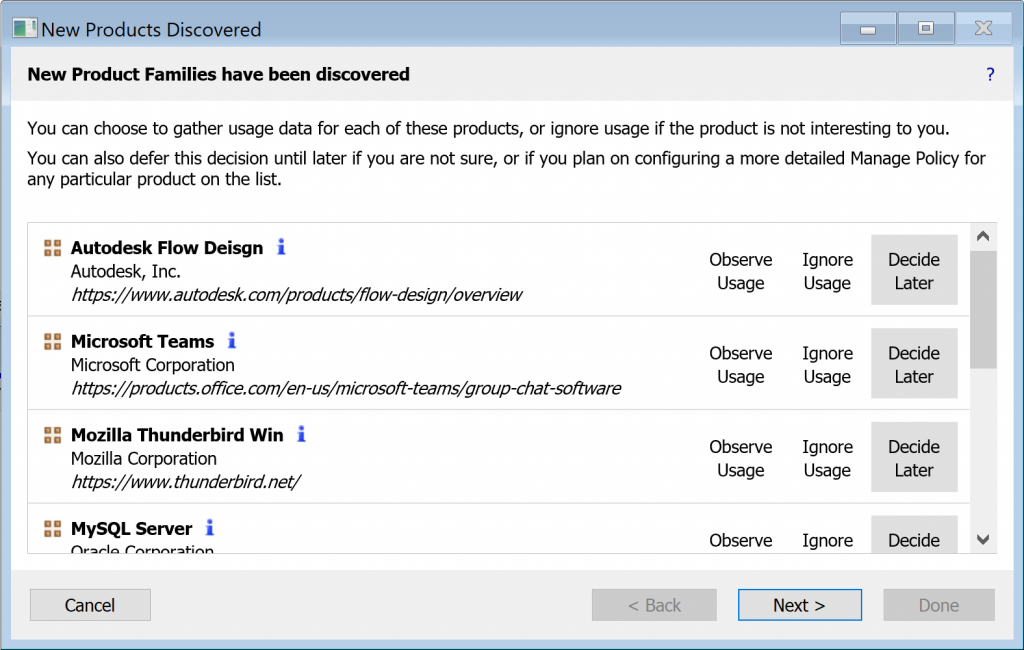Click the product list scroll down arrow
The image size is (1024, 650).
(x=983, y=540)
